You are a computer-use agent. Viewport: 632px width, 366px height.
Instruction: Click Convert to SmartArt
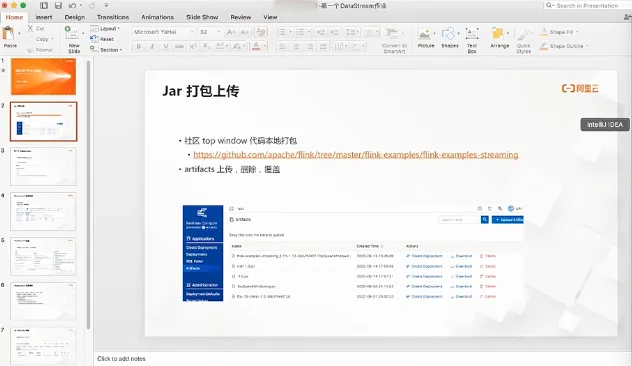[x=394, y=40]
